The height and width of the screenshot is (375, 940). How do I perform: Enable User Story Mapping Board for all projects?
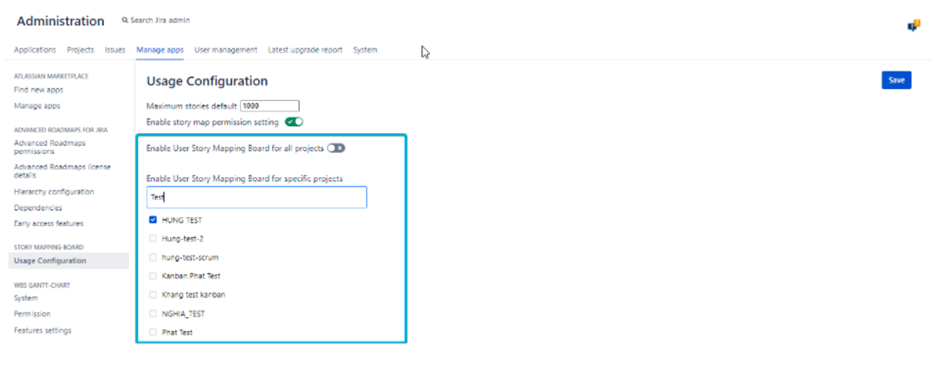tap(336, 148)
